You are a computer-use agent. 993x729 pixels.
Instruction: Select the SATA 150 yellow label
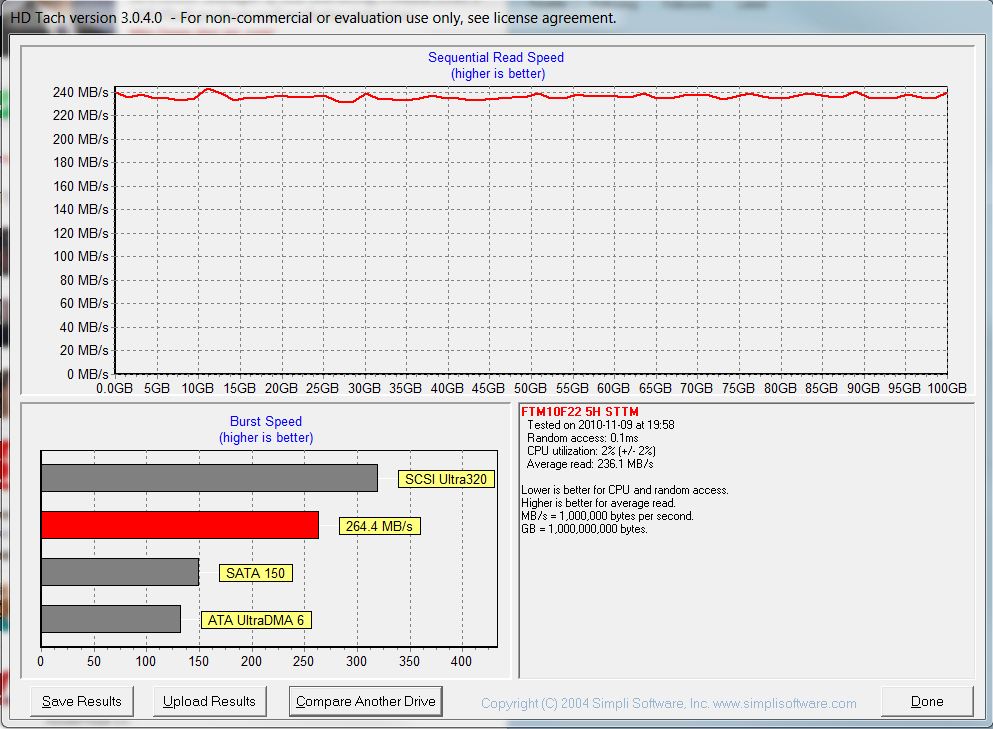tap(255, 573)
